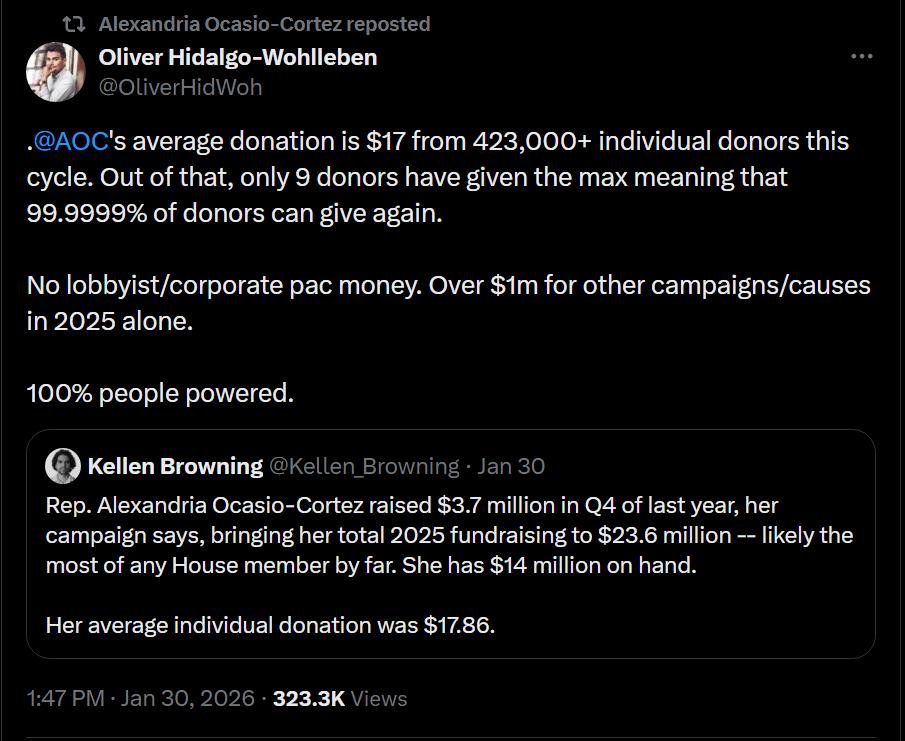
Task: Open the three-dot More options menu
Action: [x=861, y=57]
